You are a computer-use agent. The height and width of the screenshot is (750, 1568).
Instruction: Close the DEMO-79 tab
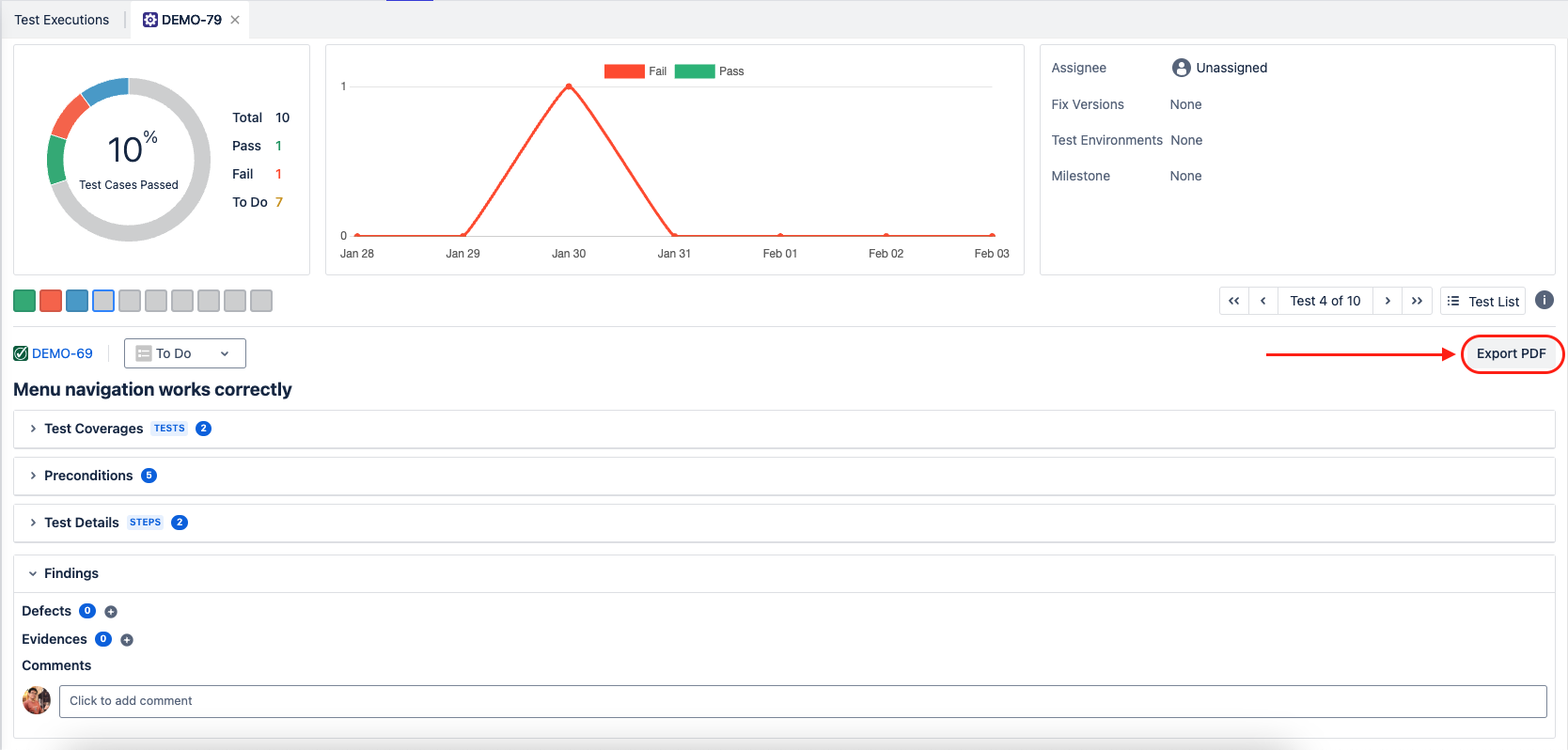tap(235, 20)
